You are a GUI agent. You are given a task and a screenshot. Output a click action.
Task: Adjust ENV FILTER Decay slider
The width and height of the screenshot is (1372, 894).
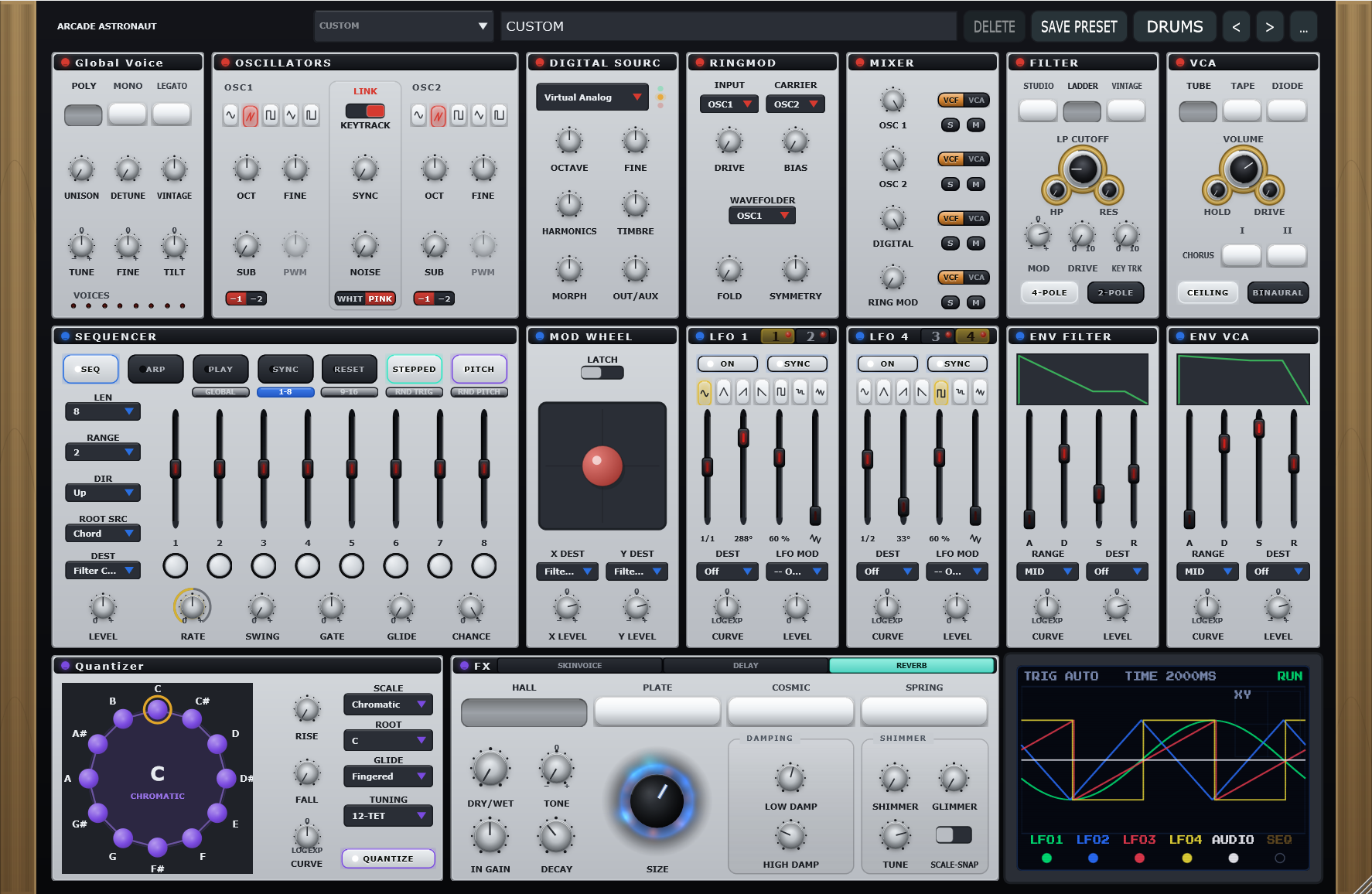1064,453
